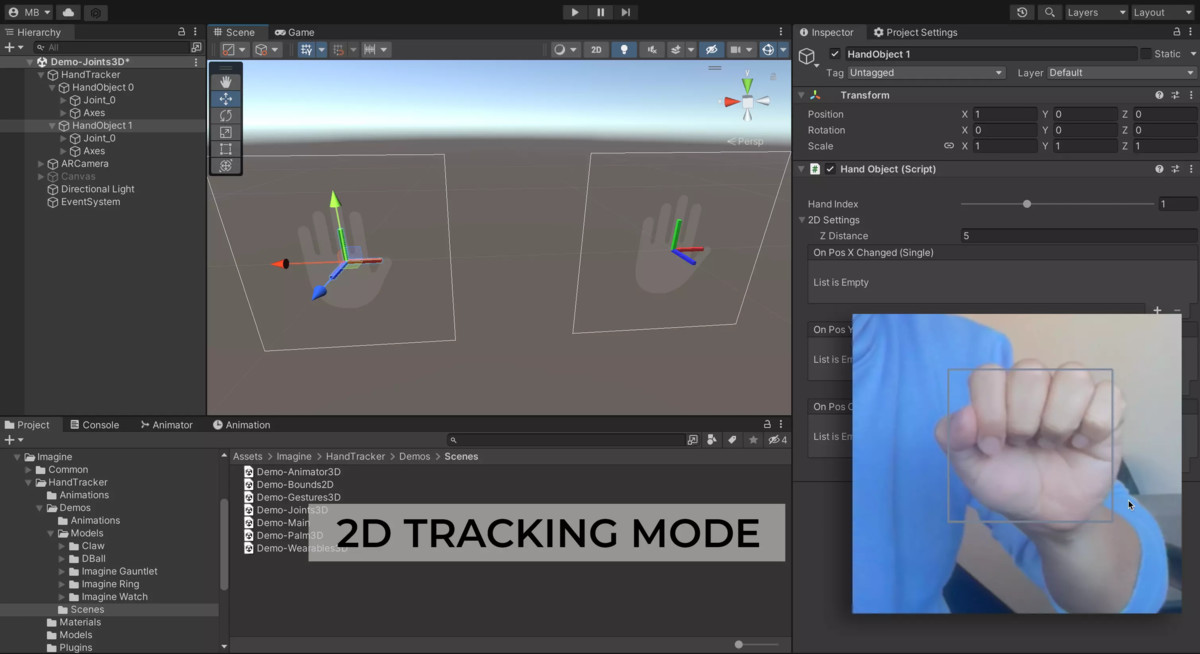Enable the Static checkbox
The height and width of the screenshot is (654, 1200).
(x=1145, y=54)
